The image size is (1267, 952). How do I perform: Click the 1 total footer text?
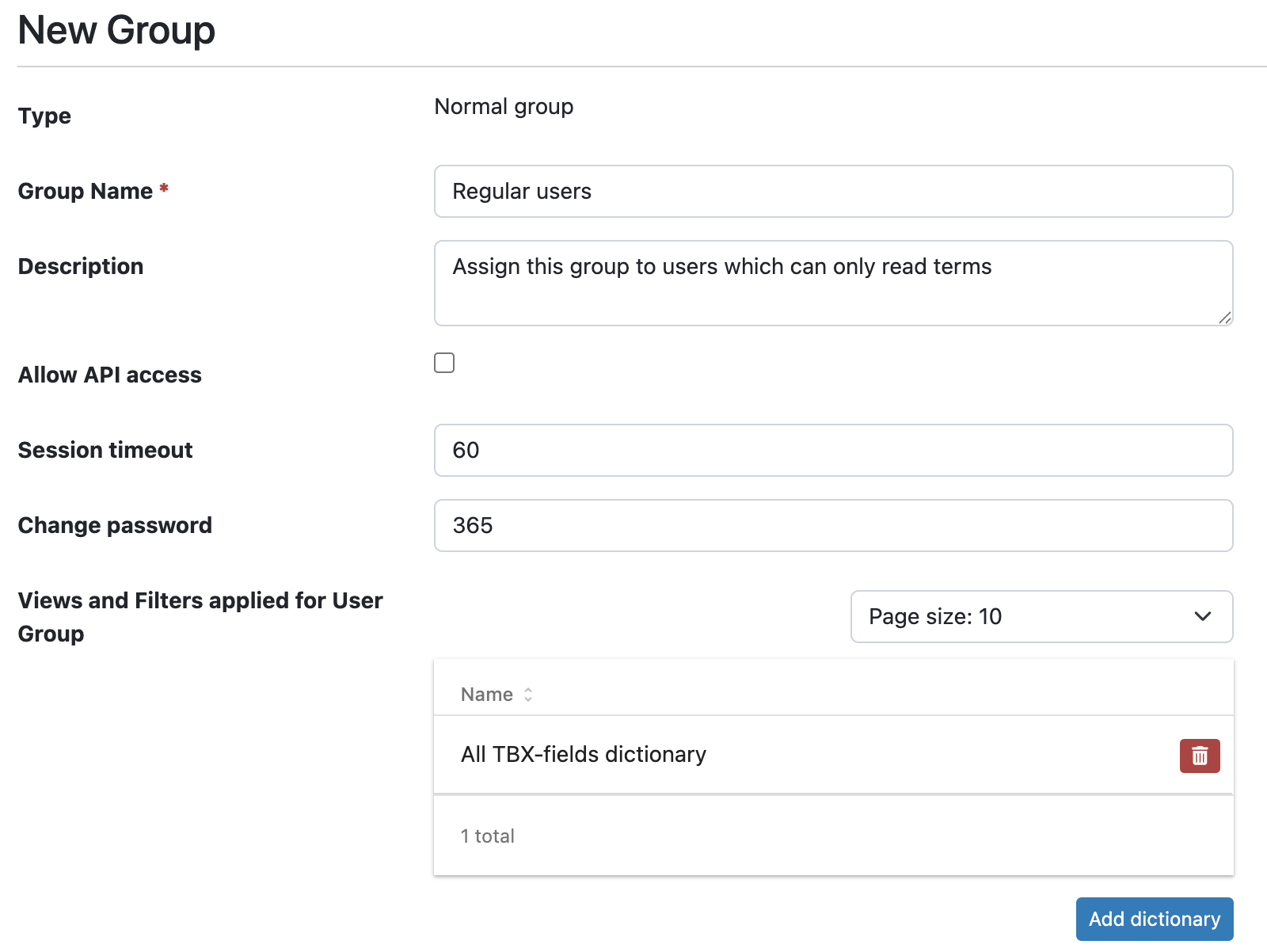click(x=488, y=836)
